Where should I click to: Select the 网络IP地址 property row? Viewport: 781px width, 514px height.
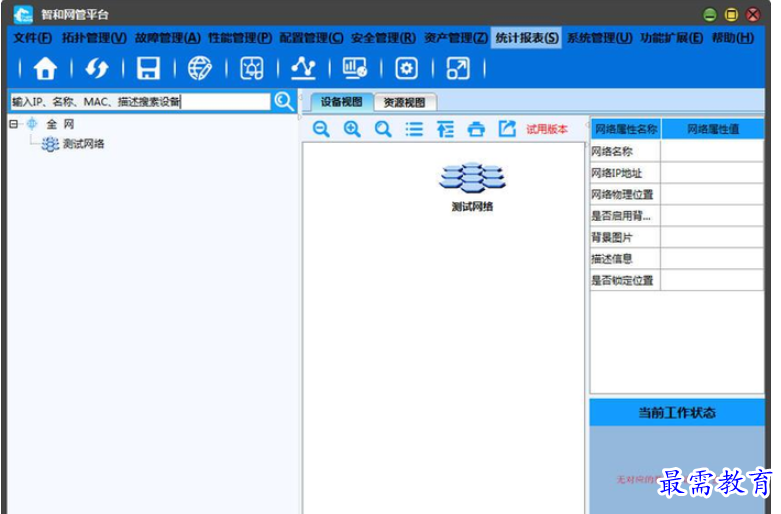coord(677,173)
